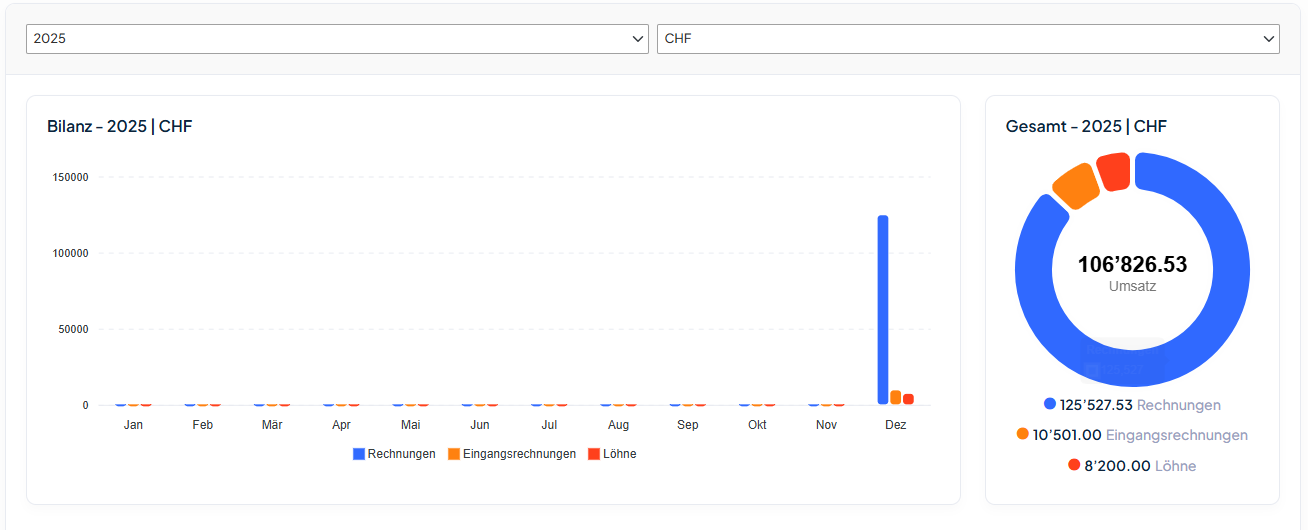
Task: Click the Gesamt – 2025 | CHF heading
Action: (x=1086, y=127)
